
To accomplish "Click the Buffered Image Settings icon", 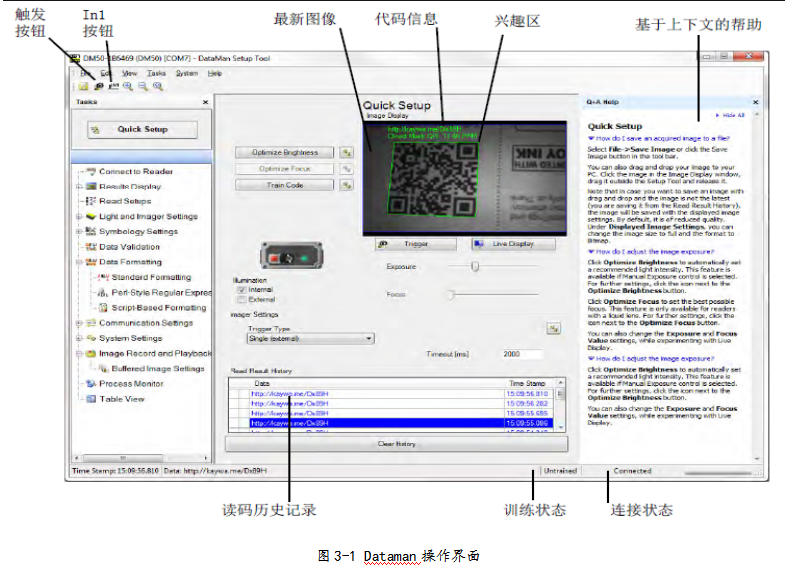I will point(104,369).
